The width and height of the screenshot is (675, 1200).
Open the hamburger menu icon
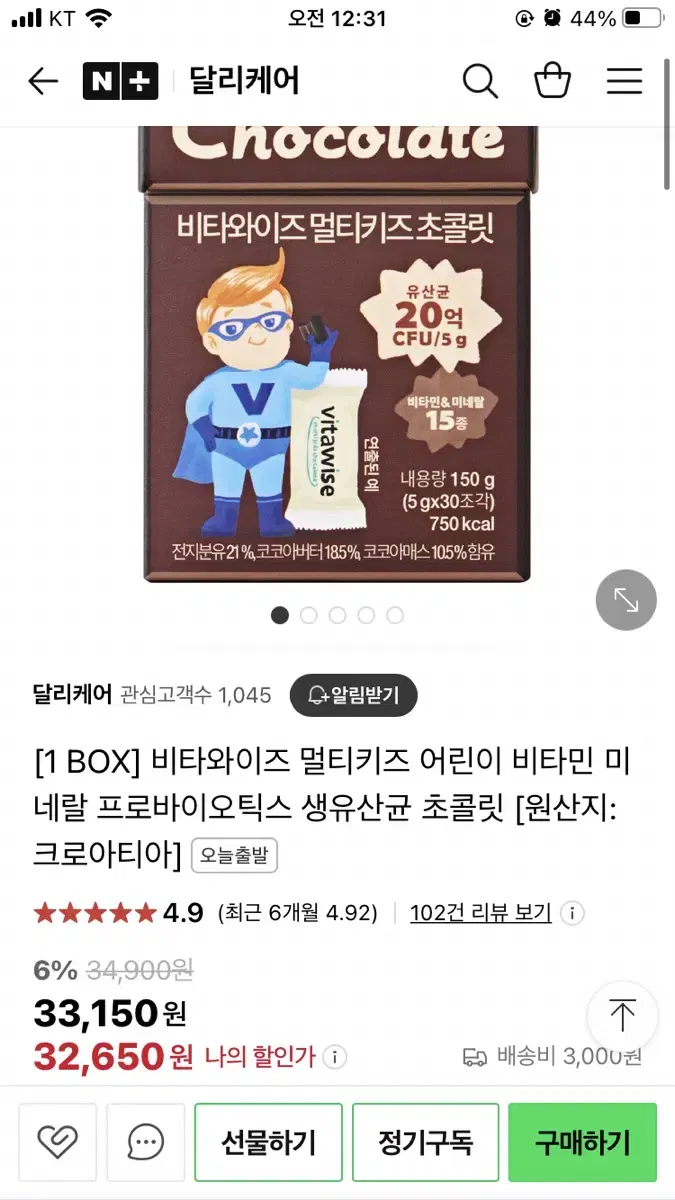point(625,81)
